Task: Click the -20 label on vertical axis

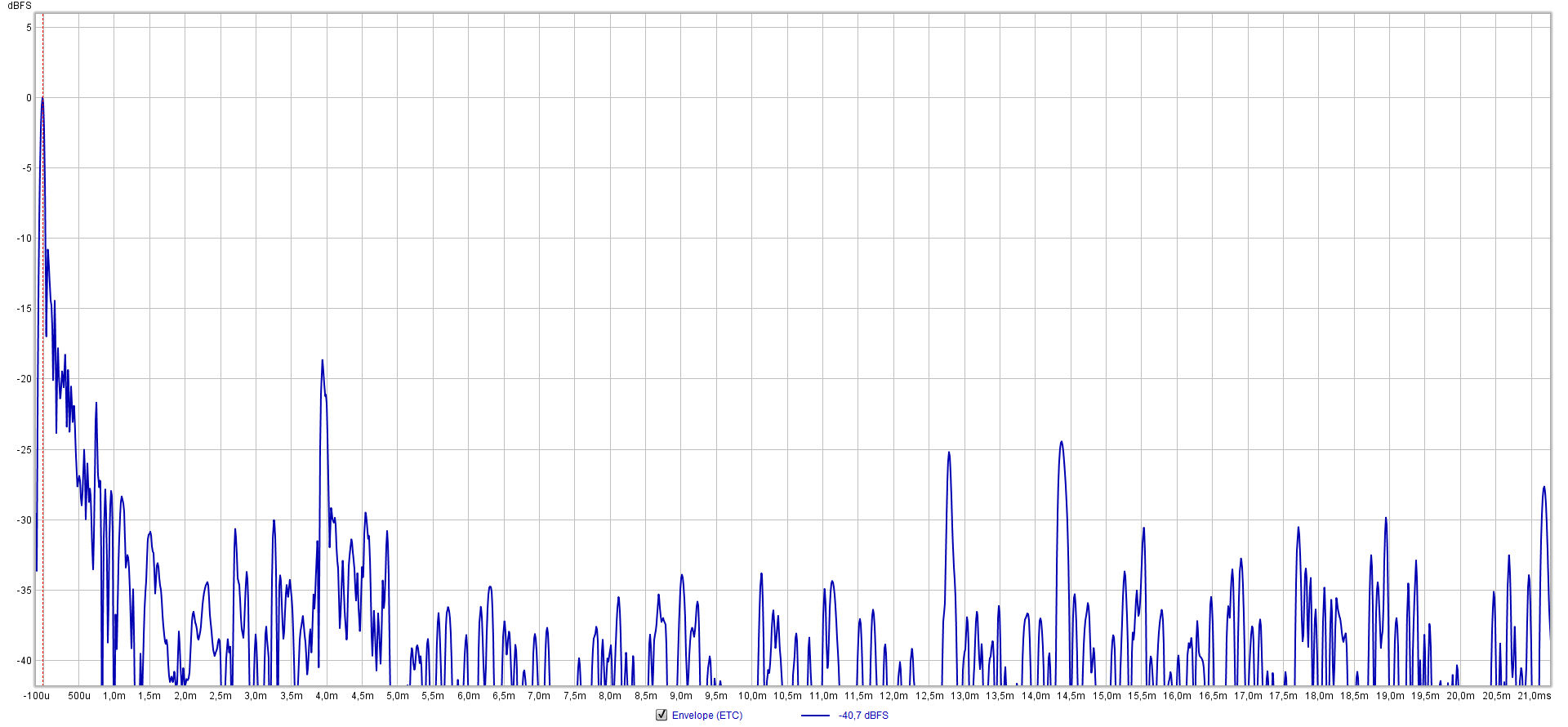Action: 25,379
